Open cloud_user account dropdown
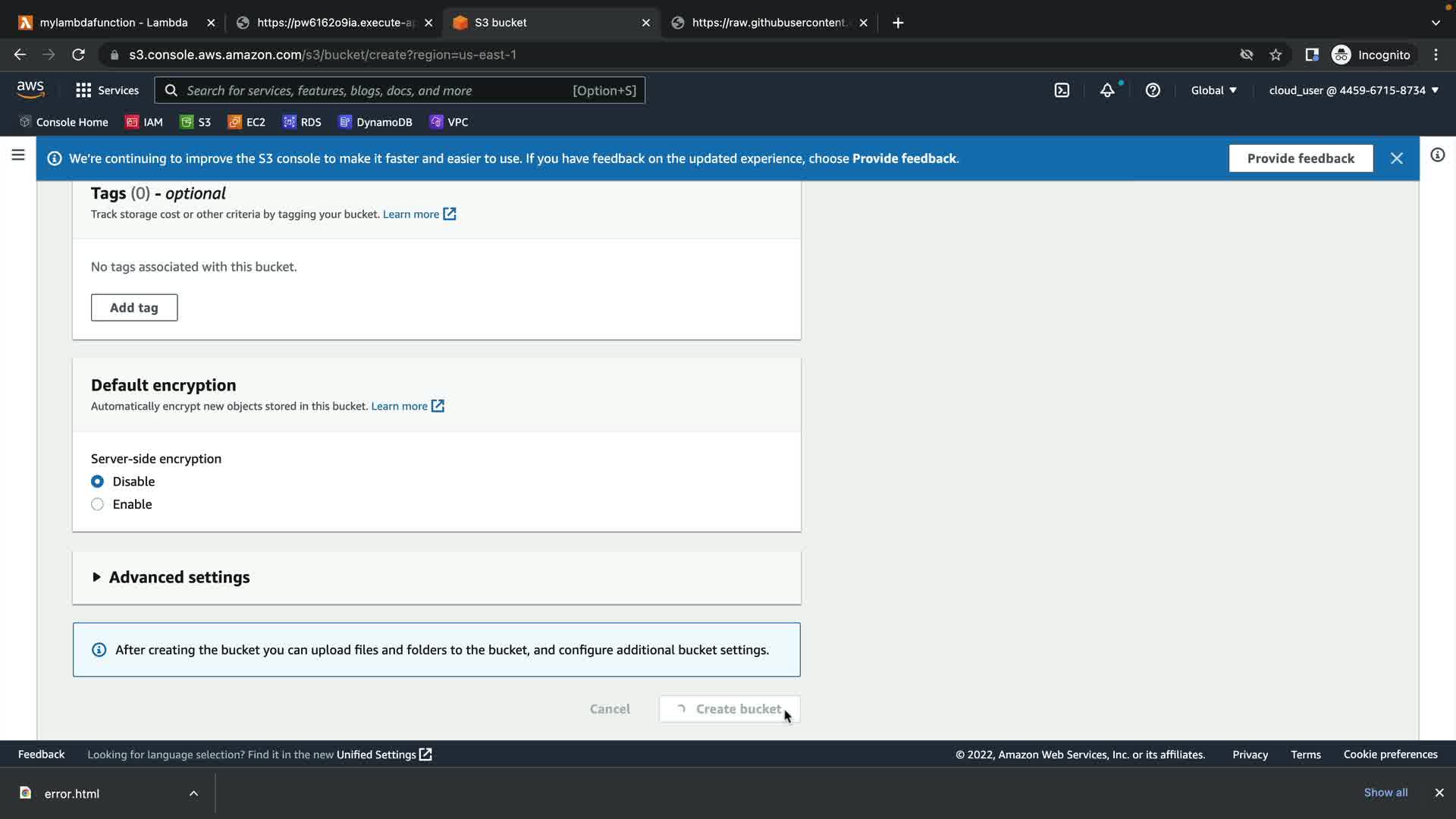 tap(1354, 90)
